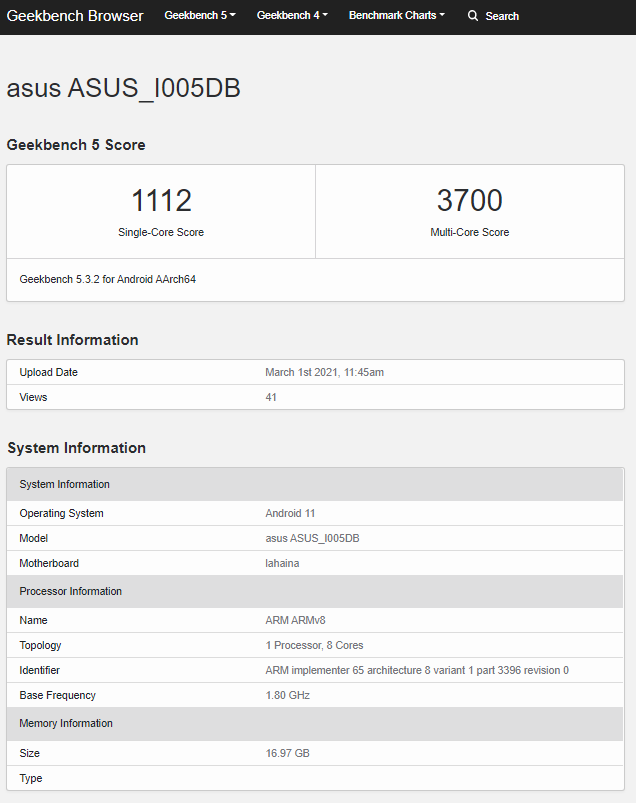Click the processor name ARM ARMv8
This screenshot has width=636, height=803.
(295, 620)
